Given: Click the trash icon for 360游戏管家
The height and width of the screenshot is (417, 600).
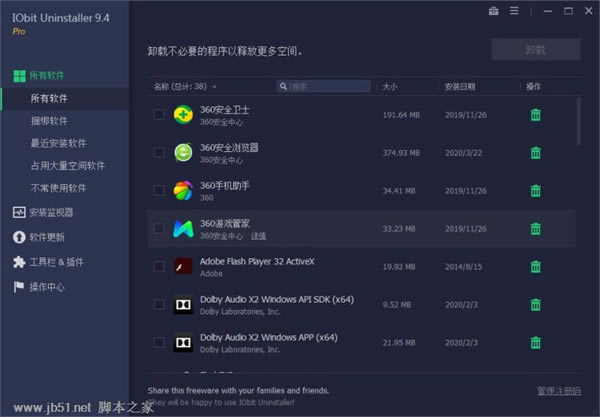Looking at the screenshot, I should point(535,229).
